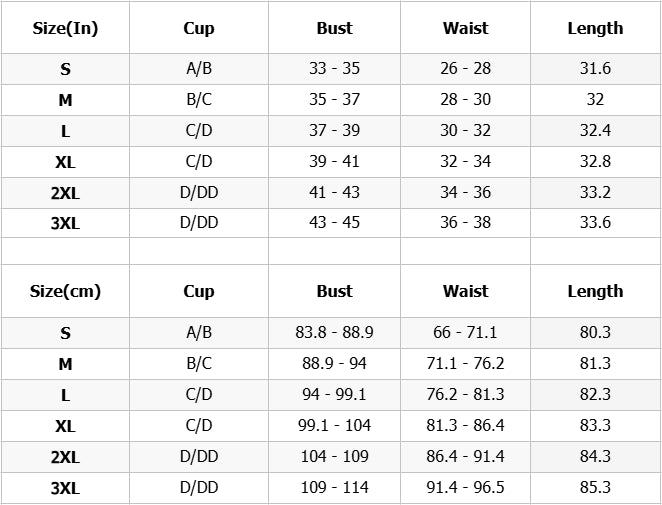Select the 32.4 length cell
Screen dimensions: 662x505
[595, 131]
